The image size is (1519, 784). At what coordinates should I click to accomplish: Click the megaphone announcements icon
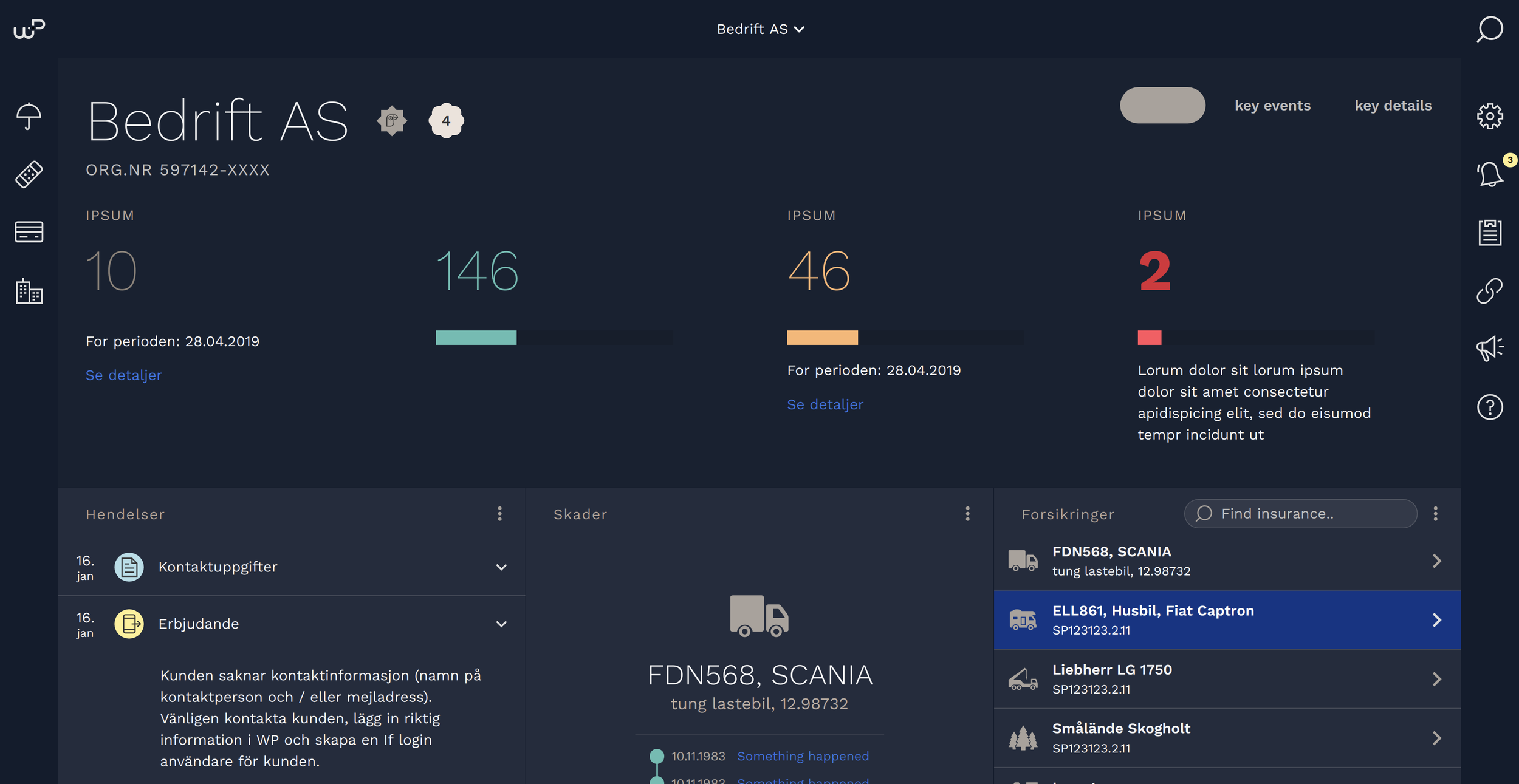coord(1489,349)
